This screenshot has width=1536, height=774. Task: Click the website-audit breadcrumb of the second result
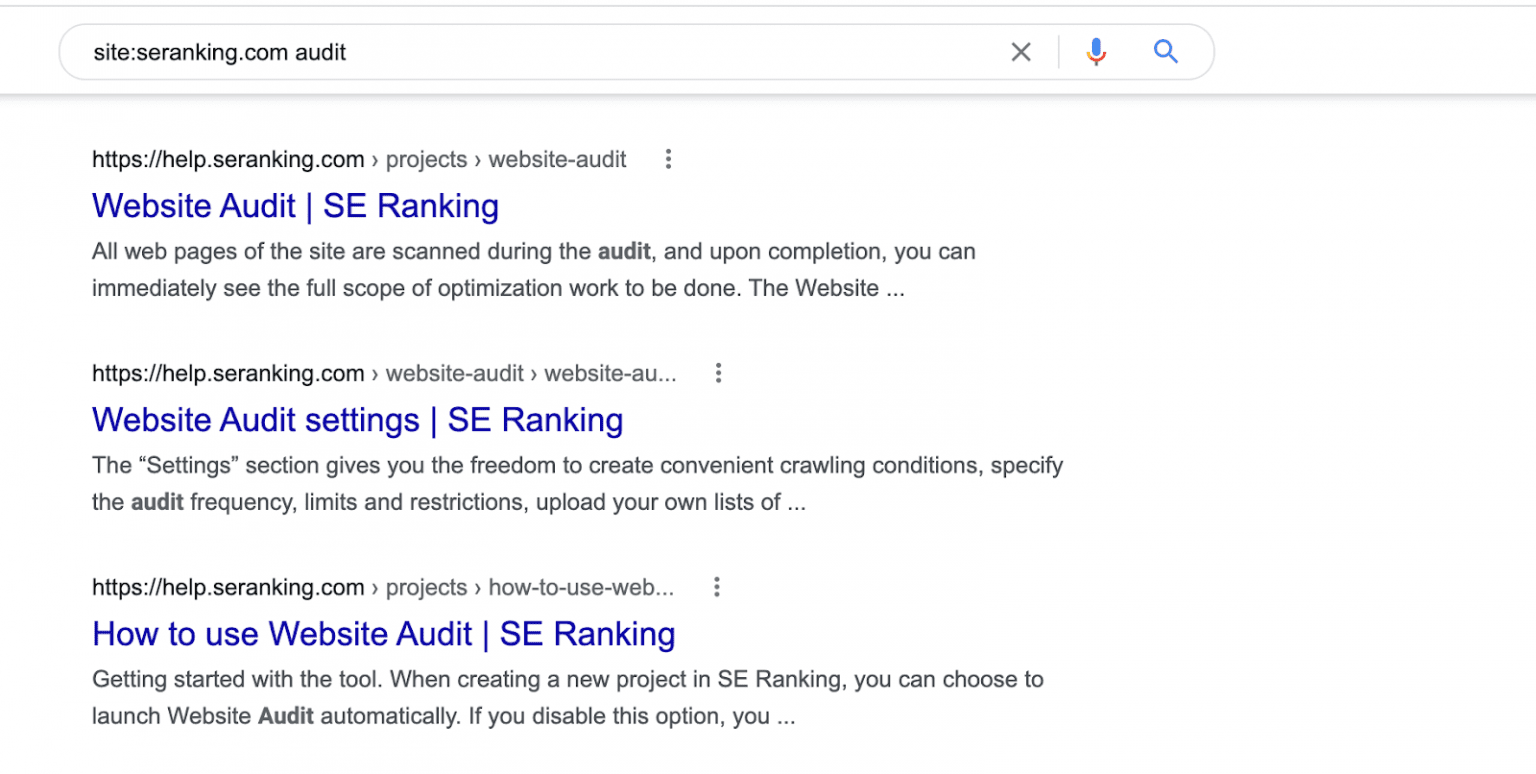[x=455, y=373]
